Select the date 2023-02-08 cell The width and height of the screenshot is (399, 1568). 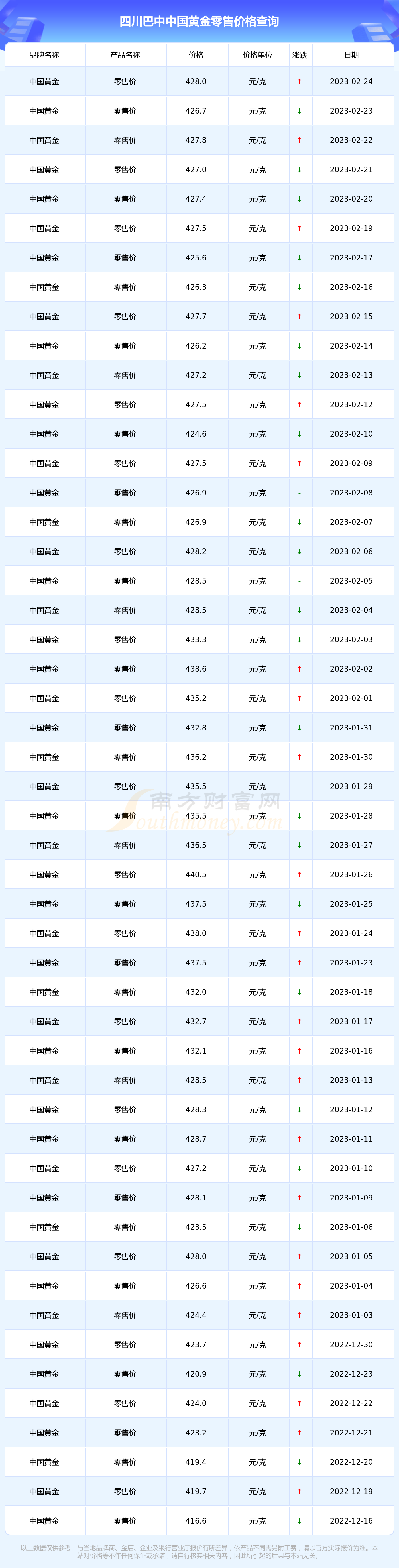click(352, 493)
